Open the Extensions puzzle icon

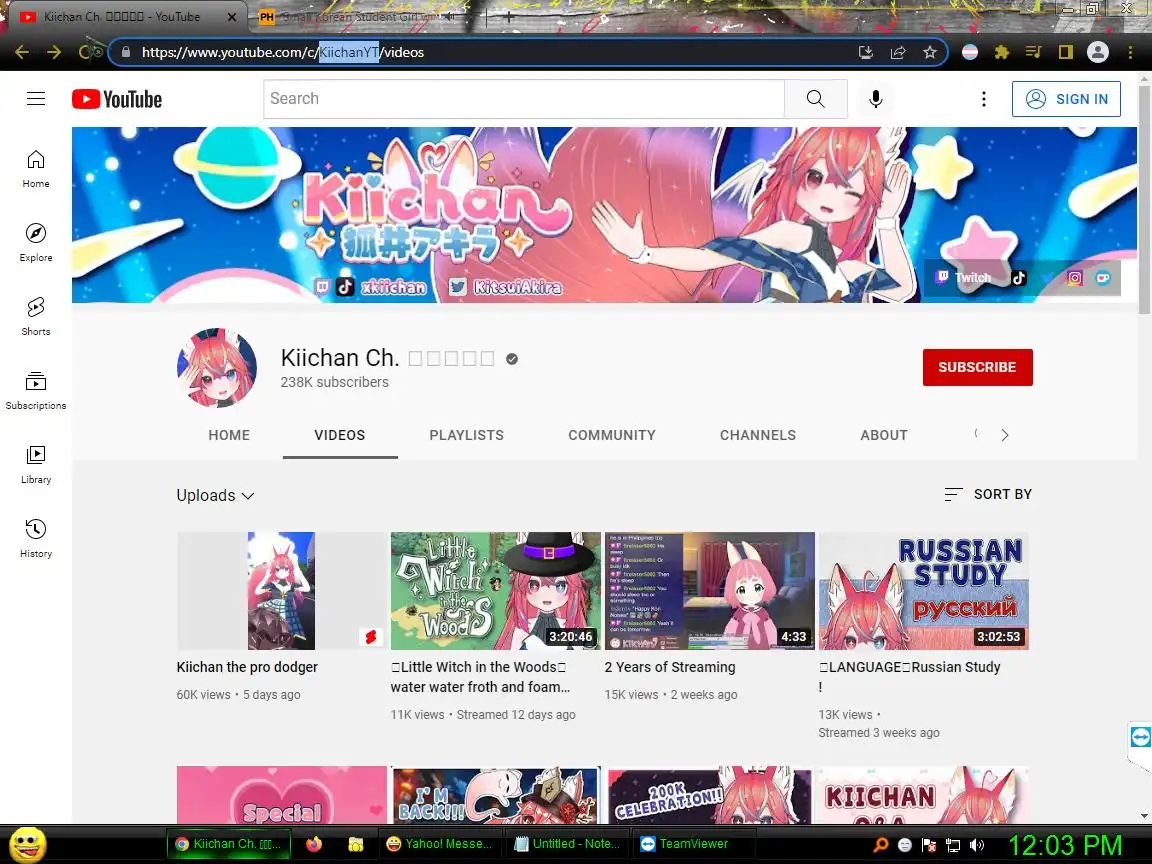click(x=1001, y=52)
